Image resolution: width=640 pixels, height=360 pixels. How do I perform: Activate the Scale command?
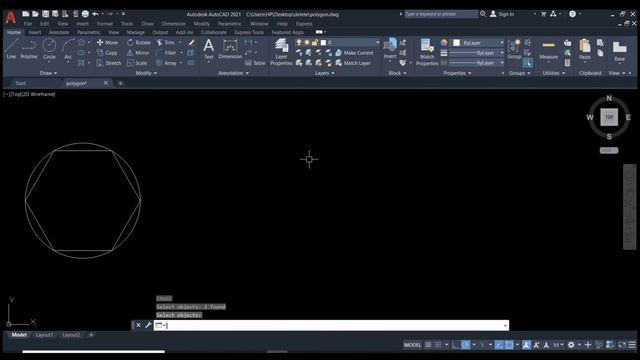(137, 63)
